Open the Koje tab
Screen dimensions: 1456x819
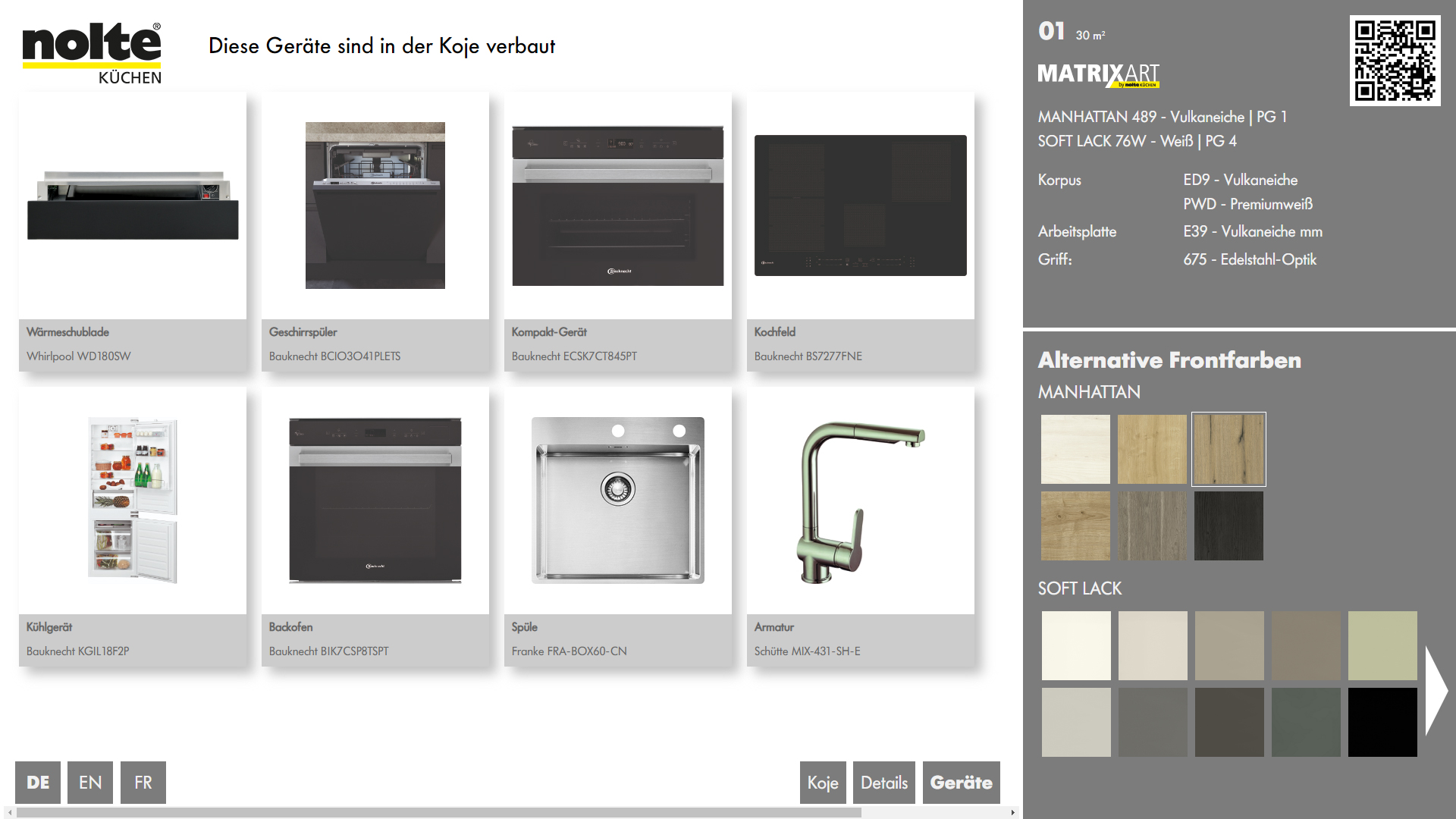(x=822, y=783)
